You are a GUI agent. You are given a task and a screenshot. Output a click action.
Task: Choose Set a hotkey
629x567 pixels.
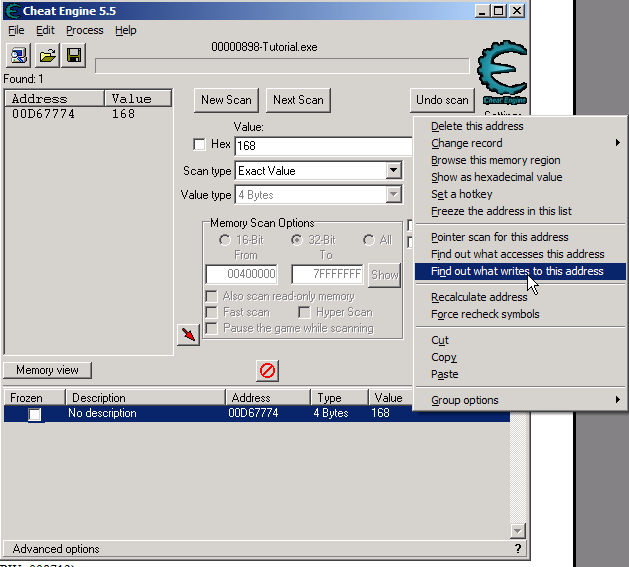pyautogui.click(x=520, y=194)
